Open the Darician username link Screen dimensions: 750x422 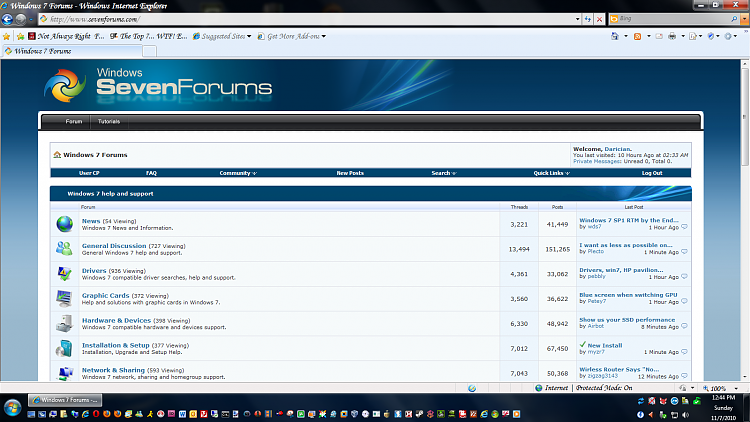[618, 149]
